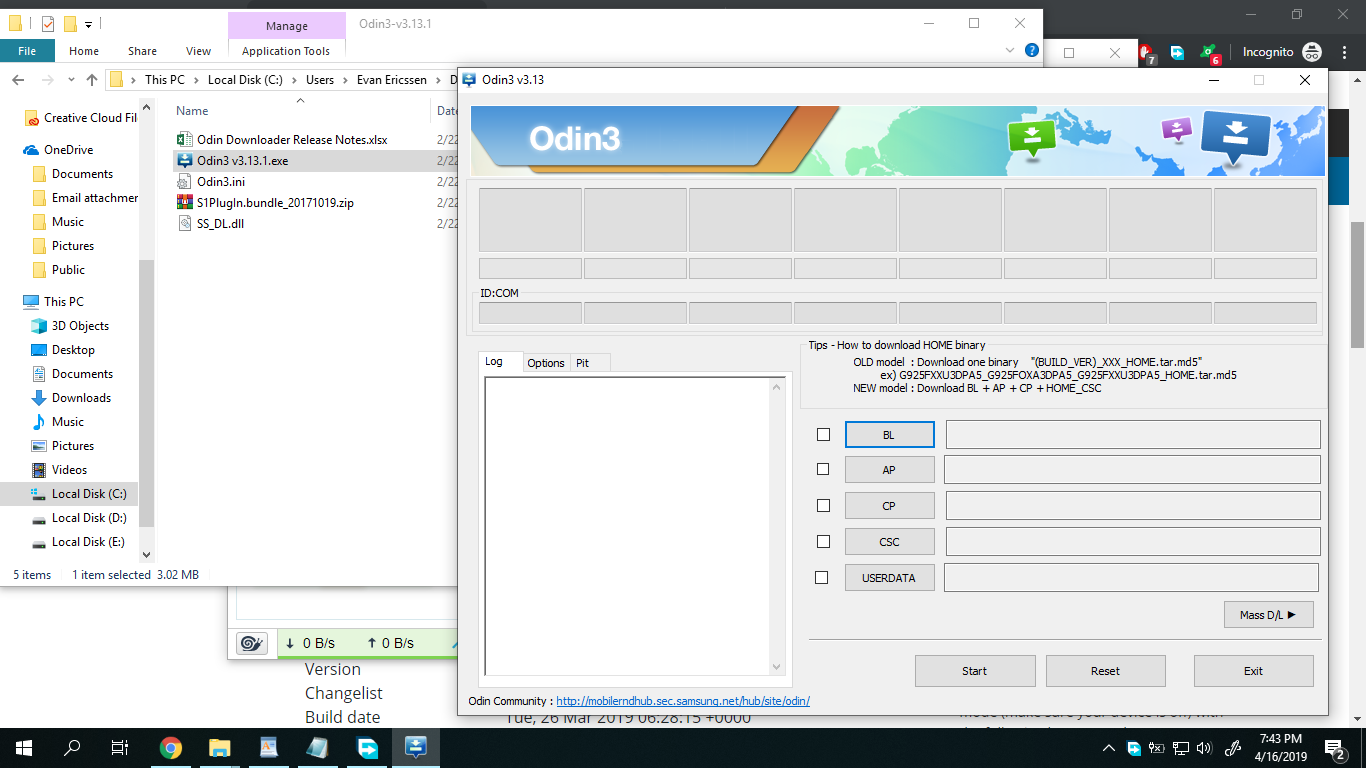
Task: Show hidden system tray icons
Action: coord(1108,748)
